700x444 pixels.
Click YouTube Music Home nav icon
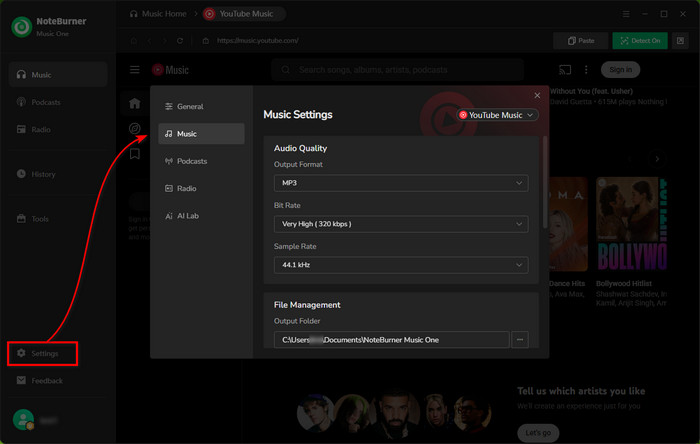pyautogui.click(x=135, y=103)
